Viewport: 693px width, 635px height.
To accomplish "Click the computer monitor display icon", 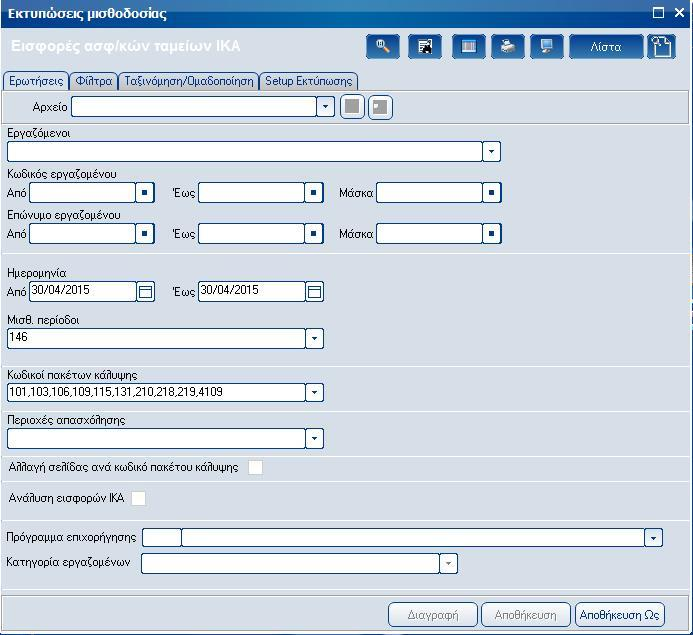I will 547,46.
